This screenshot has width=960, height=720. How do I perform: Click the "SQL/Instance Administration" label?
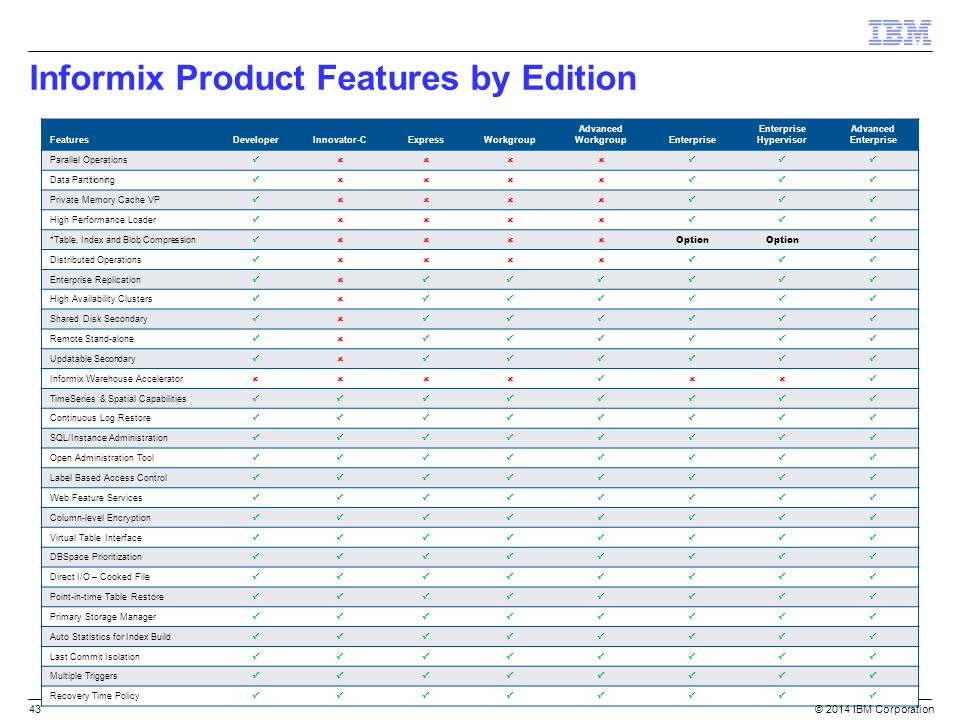(108, 438)
